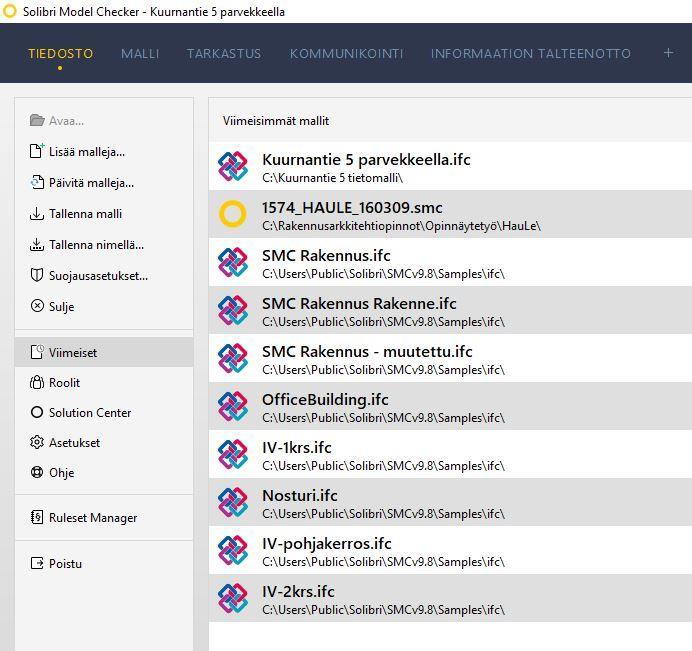
Task: Open INFORMAATION TALTEENOTTO tab
Action: pyautogui.click(x=530, y=54)
